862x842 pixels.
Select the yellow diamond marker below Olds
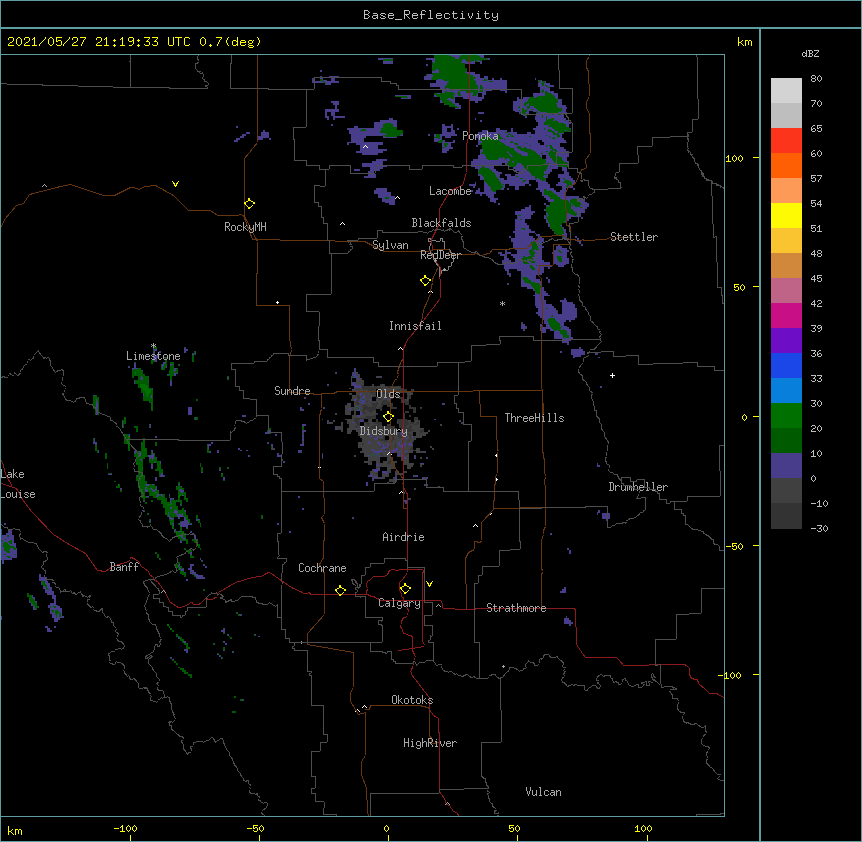(x=388, y=417)
